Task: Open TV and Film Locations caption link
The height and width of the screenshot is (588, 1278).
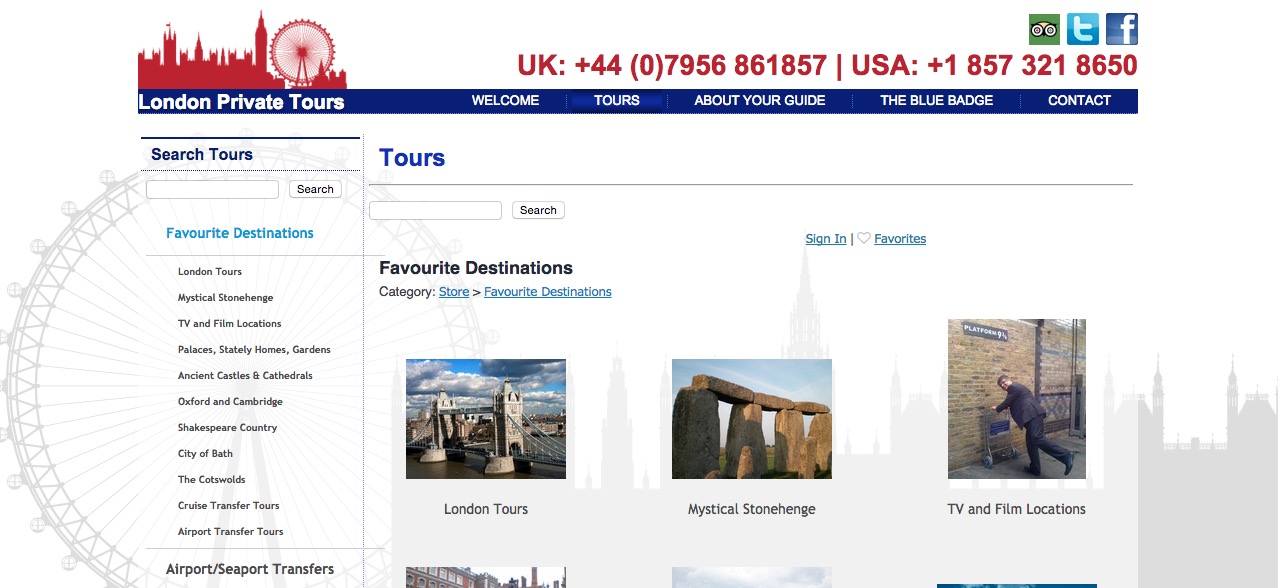Action: tap(1017, 509)
